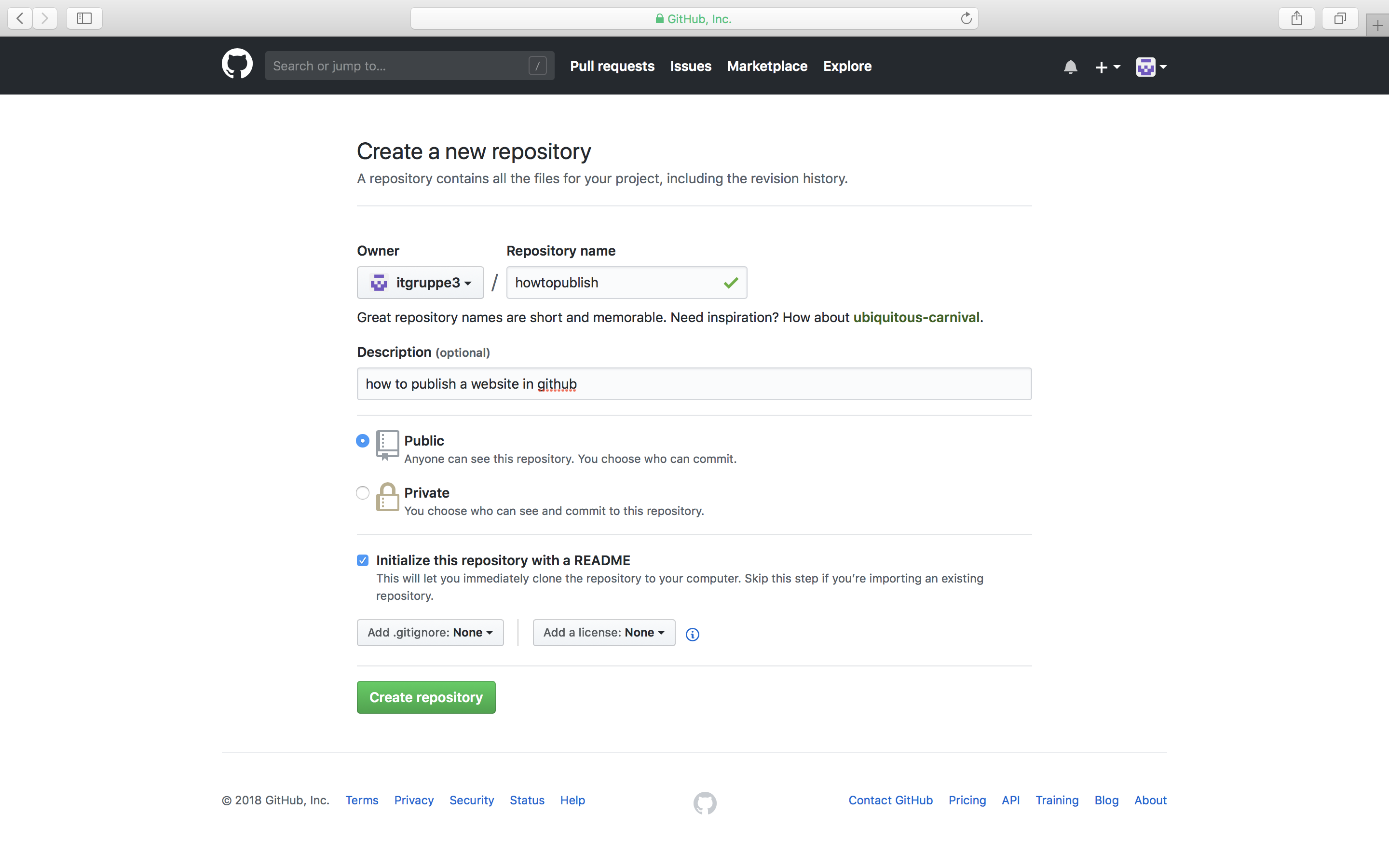Click the GitHub octocat logo in the footer
The width and height of the screenshot is (1389, 868).
point(704,802)
